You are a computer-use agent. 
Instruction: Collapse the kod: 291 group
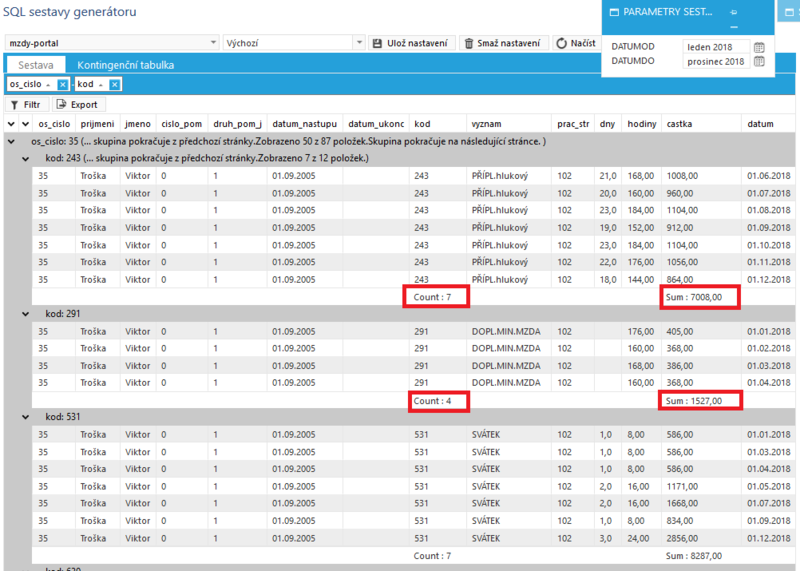[26, 314]
